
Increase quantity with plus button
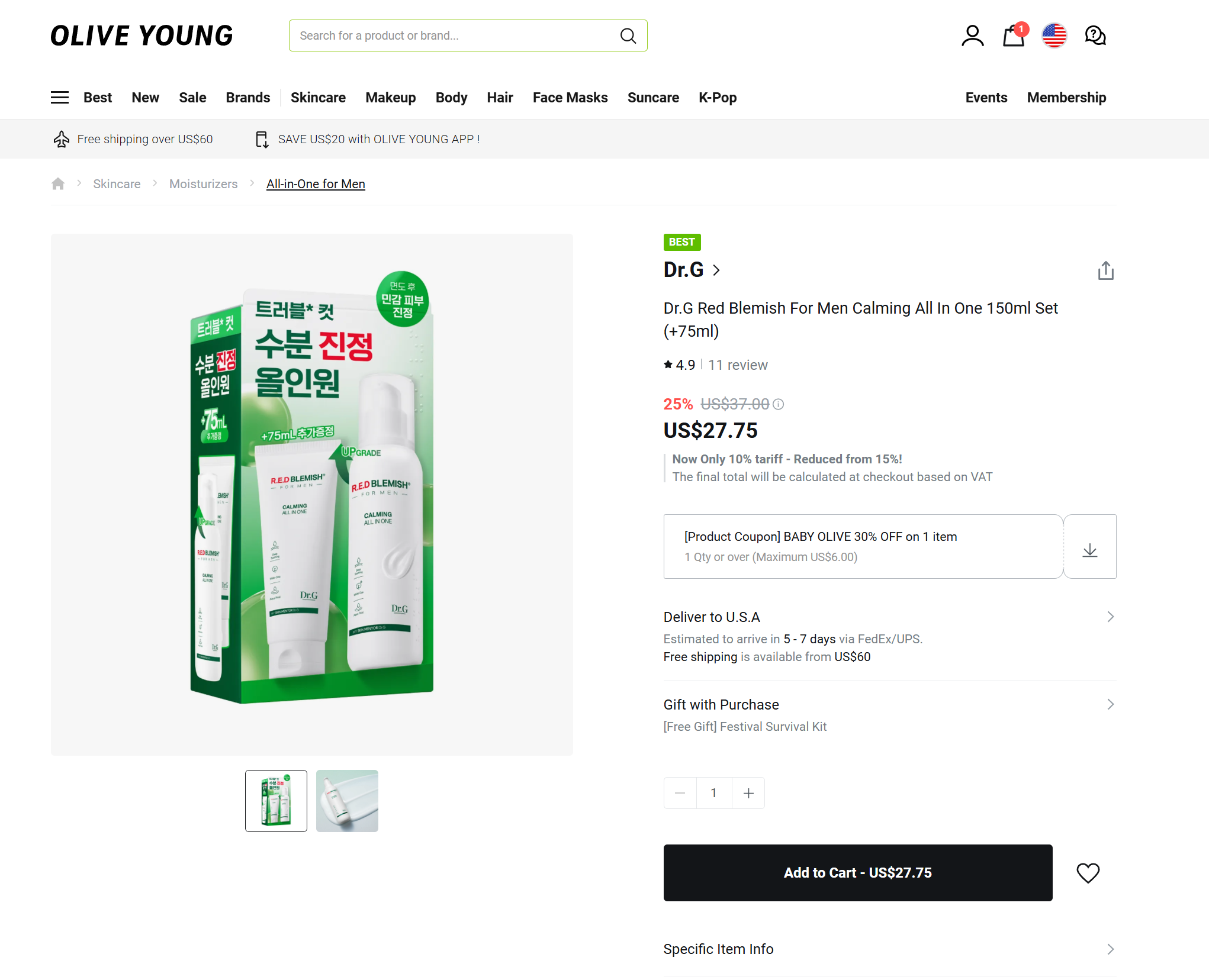[748, 793]
